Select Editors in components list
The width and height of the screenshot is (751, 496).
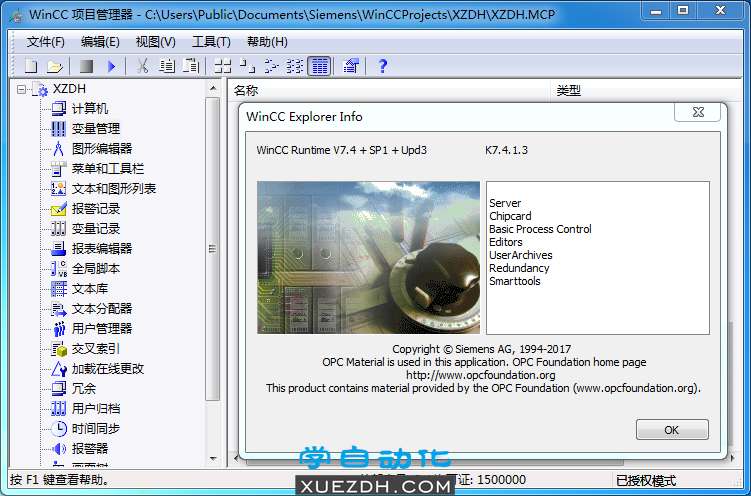pos(506,242)
